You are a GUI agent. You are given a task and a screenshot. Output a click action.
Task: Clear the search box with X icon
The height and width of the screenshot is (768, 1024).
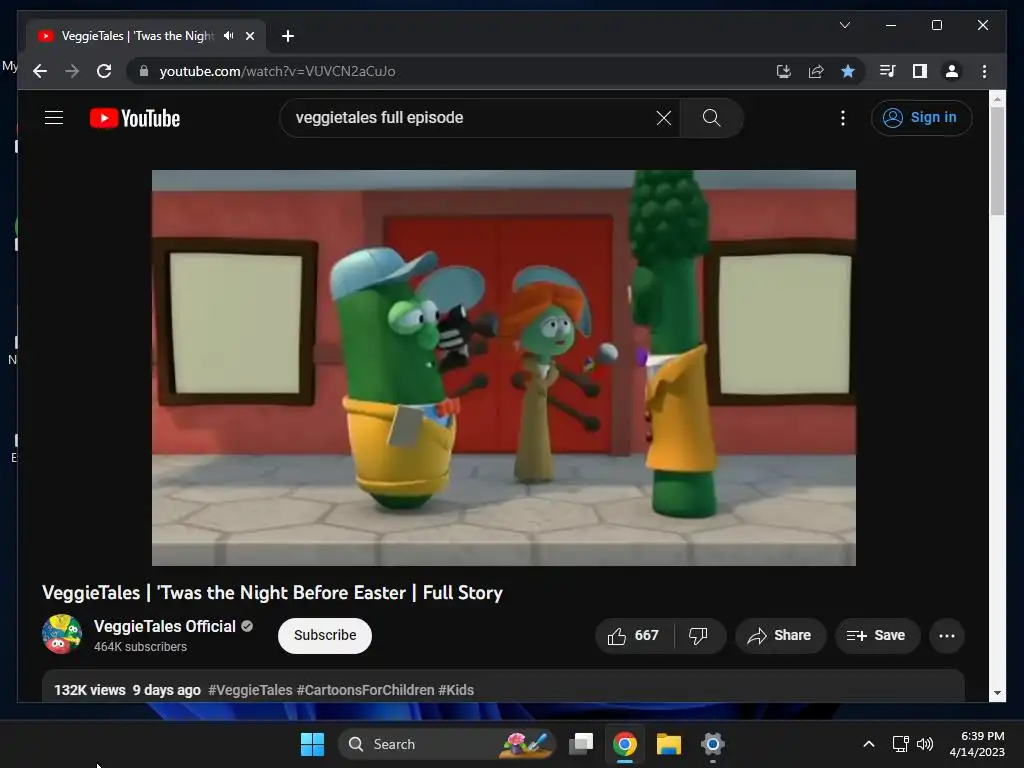tap(664, 118)
